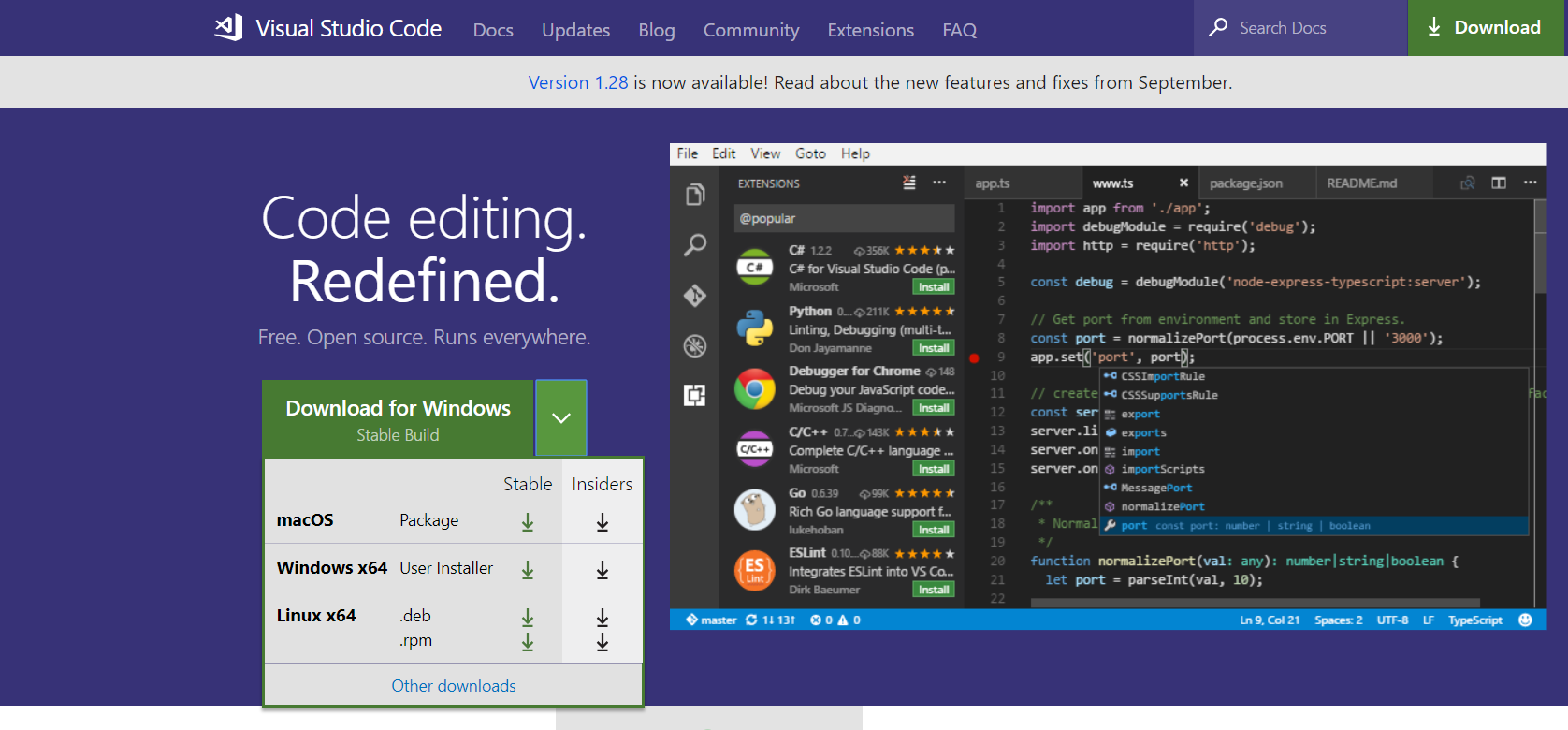Follow the Version 1.28 announcement link

click(578, 82)
